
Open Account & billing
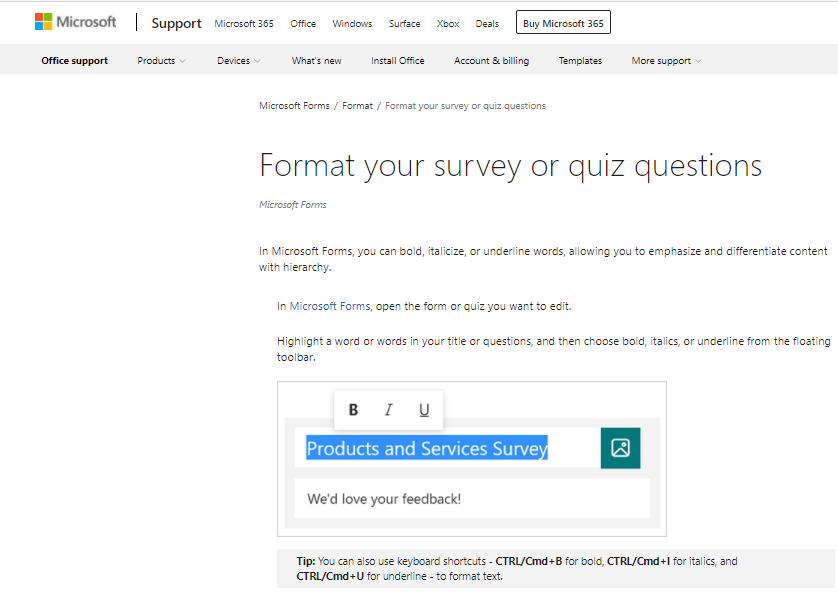[491, 60]
